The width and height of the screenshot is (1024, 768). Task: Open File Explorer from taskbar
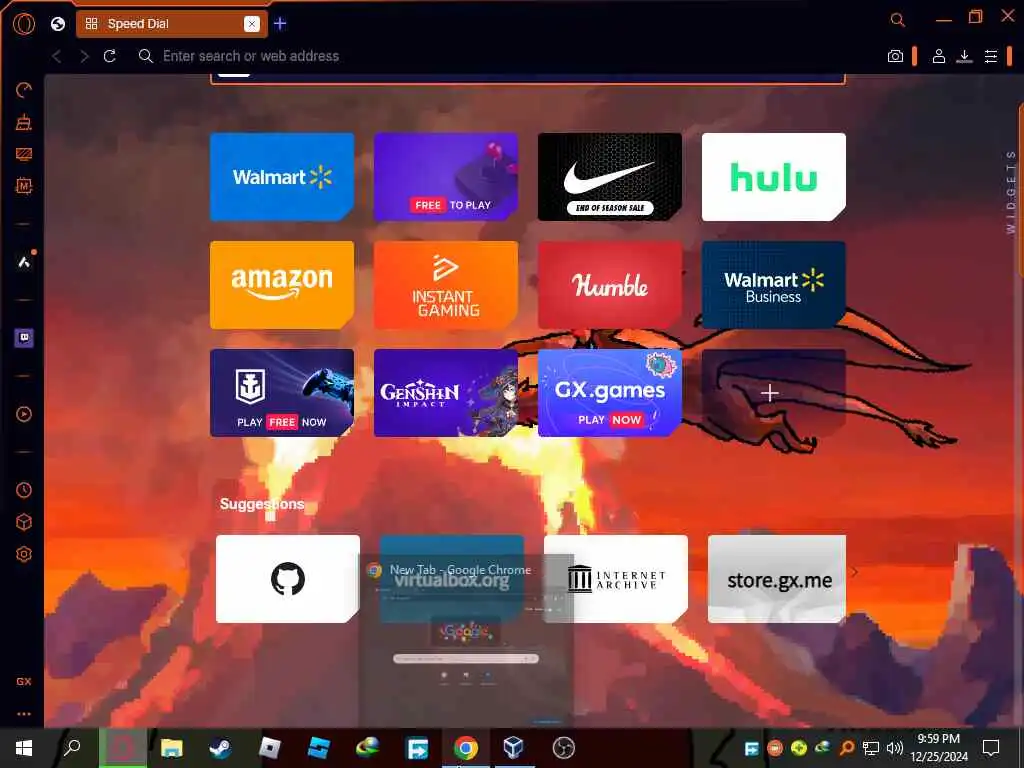click(172, 748)
